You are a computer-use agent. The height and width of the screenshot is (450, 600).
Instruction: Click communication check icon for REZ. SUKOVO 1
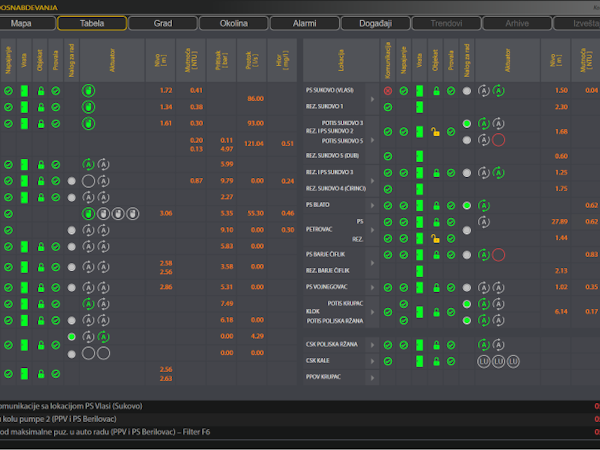pyautogui.click(x=388, y=107)
